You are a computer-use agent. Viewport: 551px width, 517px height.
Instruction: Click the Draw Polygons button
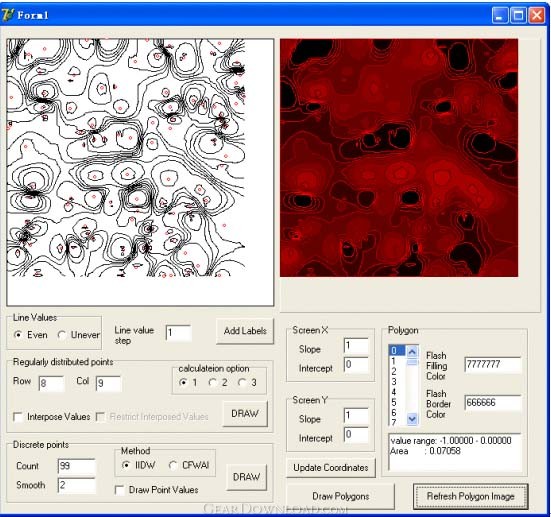[x=340, y=496]
